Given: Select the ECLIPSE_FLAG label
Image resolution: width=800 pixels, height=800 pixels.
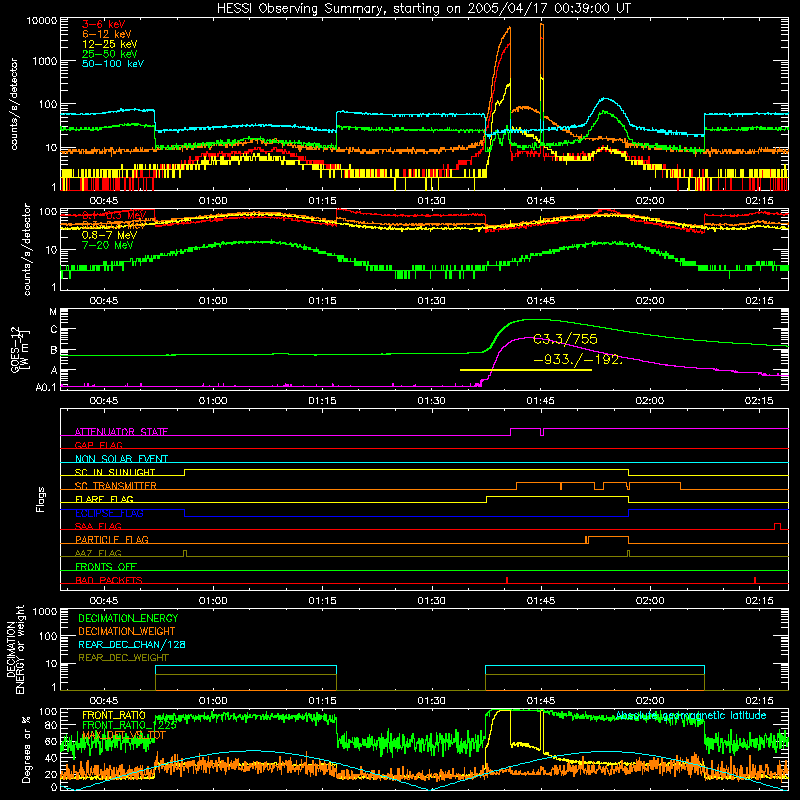Looking at the screenshot, I should click(109, 513).
